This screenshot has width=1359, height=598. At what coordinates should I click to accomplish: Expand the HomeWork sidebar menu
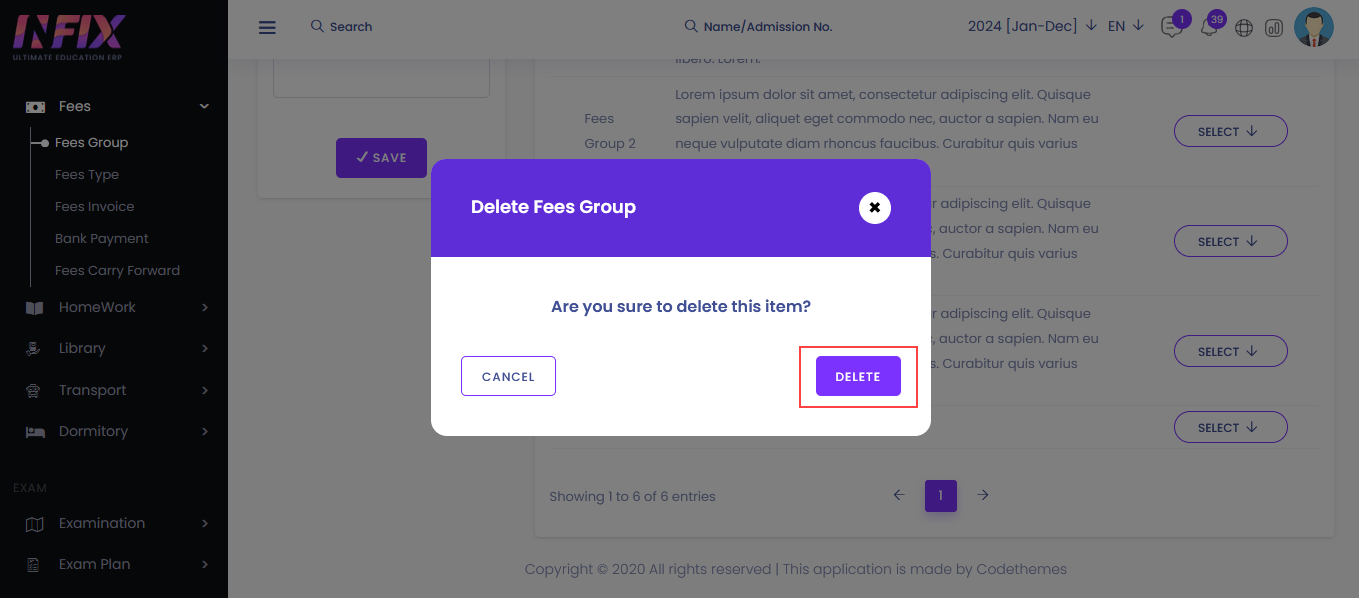[x=118, y=307]
